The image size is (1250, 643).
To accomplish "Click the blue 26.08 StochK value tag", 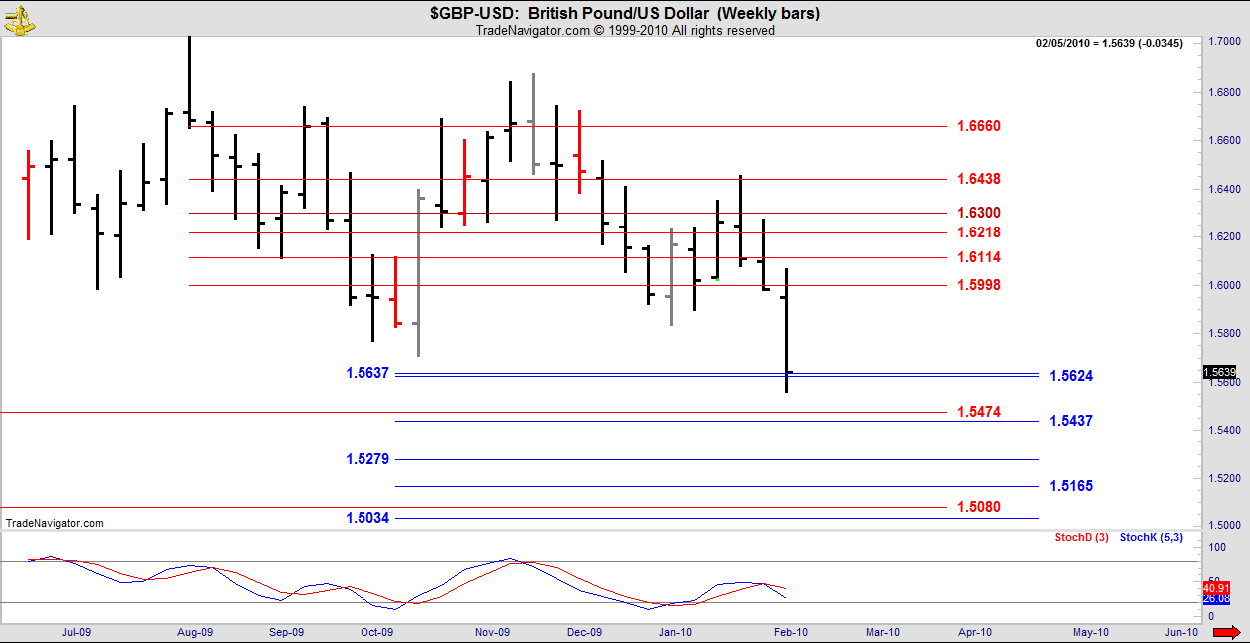I will click(1215, 599).
